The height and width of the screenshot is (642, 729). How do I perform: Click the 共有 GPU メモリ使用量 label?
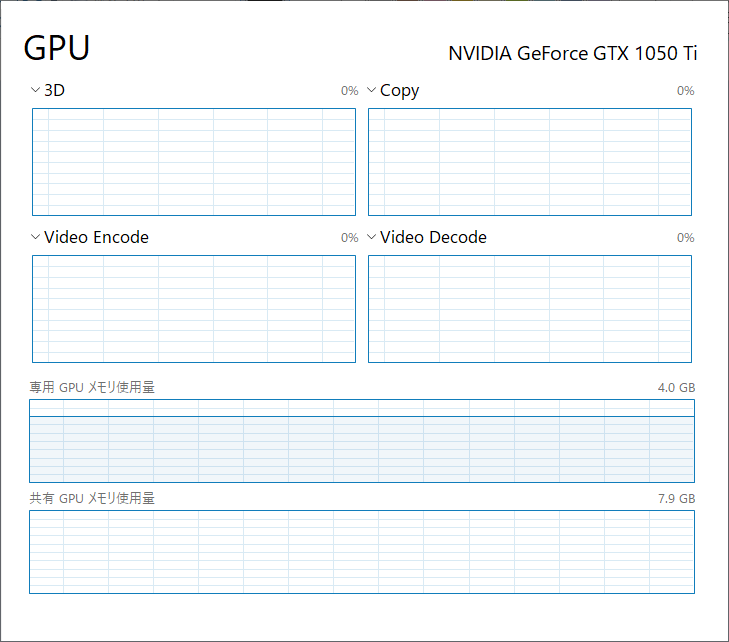(x=92, y=498)
